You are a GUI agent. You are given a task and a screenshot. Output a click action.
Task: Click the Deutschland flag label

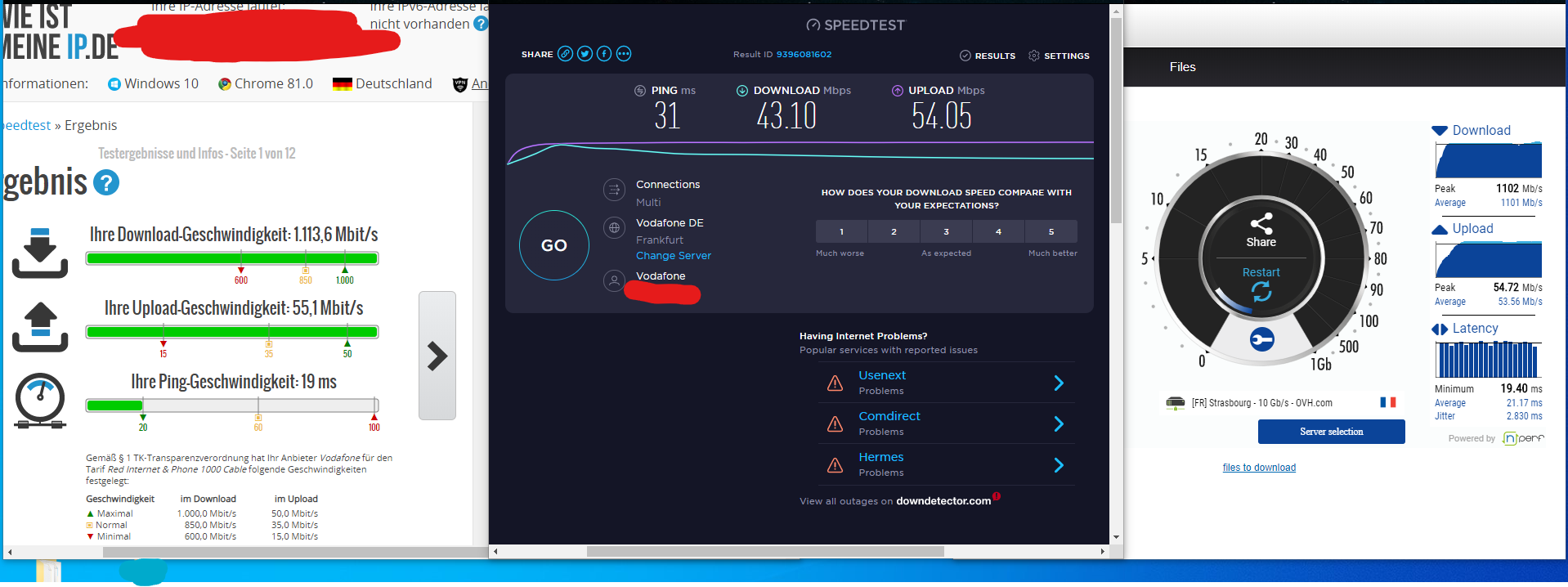point(383,83)
